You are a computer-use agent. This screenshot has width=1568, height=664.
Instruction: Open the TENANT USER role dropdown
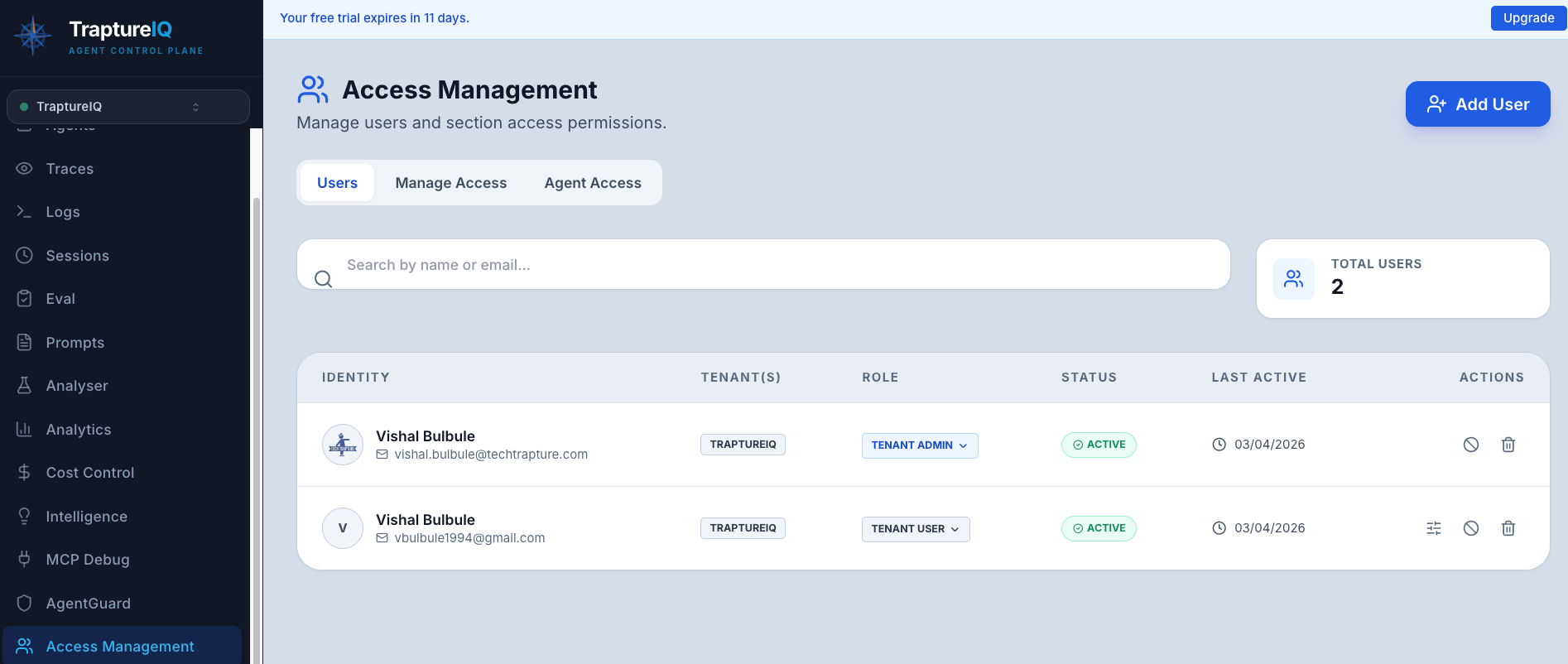coord(916,529)
